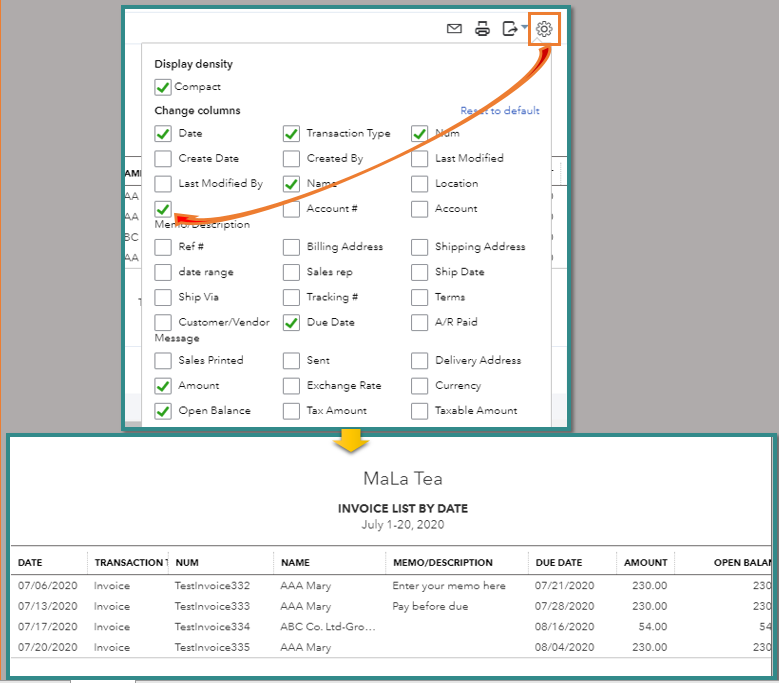The image size is (779, 683).
Task: Enable the Terms column checkbox
Action: [x=419, y=297]
